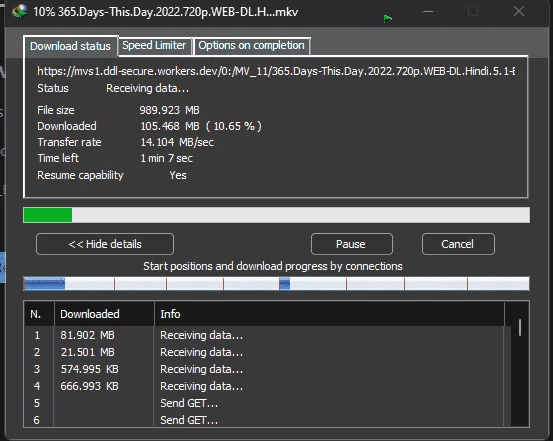Click the connections progress segment bar

[x=276, y=284]
